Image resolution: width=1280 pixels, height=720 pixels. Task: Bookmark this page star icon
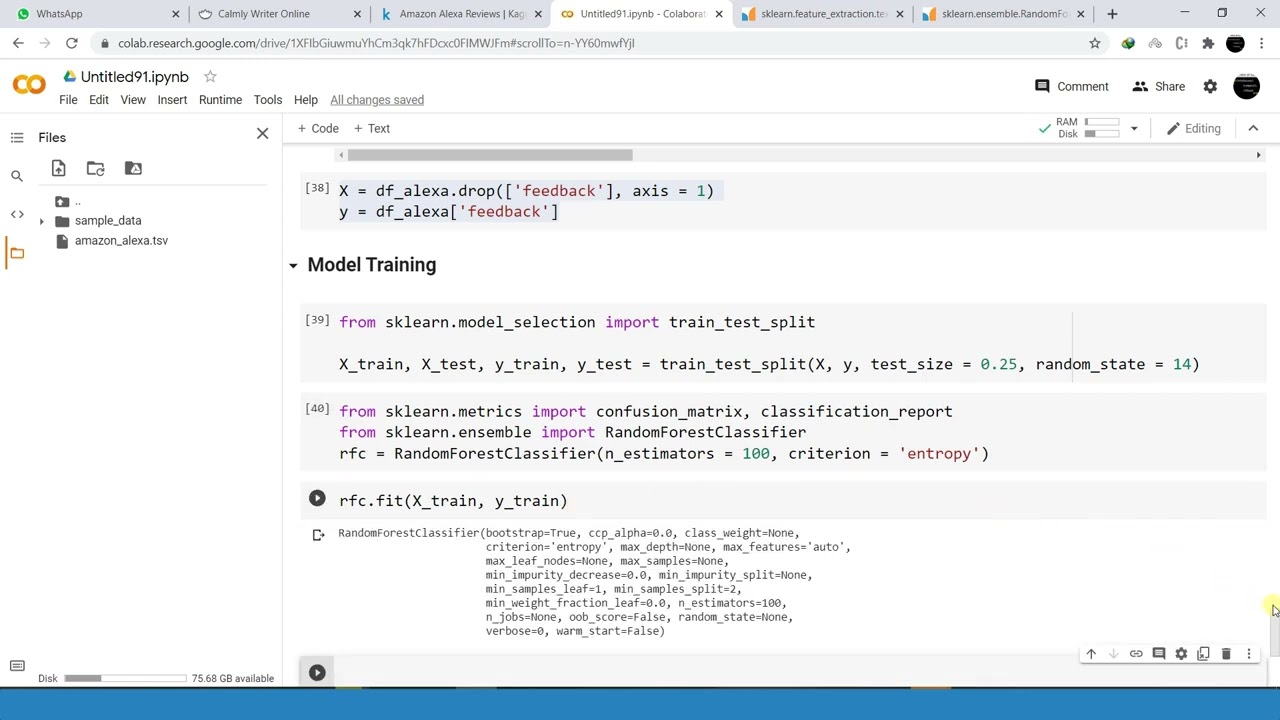[x=1094, y=43]
